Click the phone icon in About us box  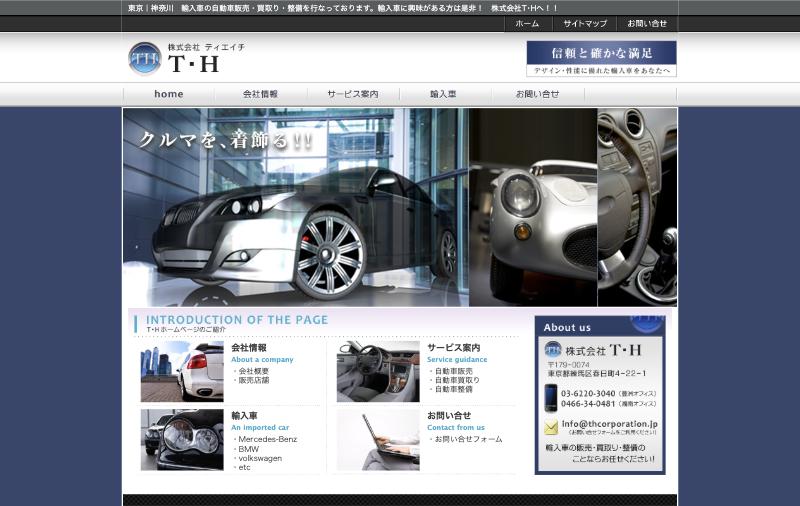point(551,397)
